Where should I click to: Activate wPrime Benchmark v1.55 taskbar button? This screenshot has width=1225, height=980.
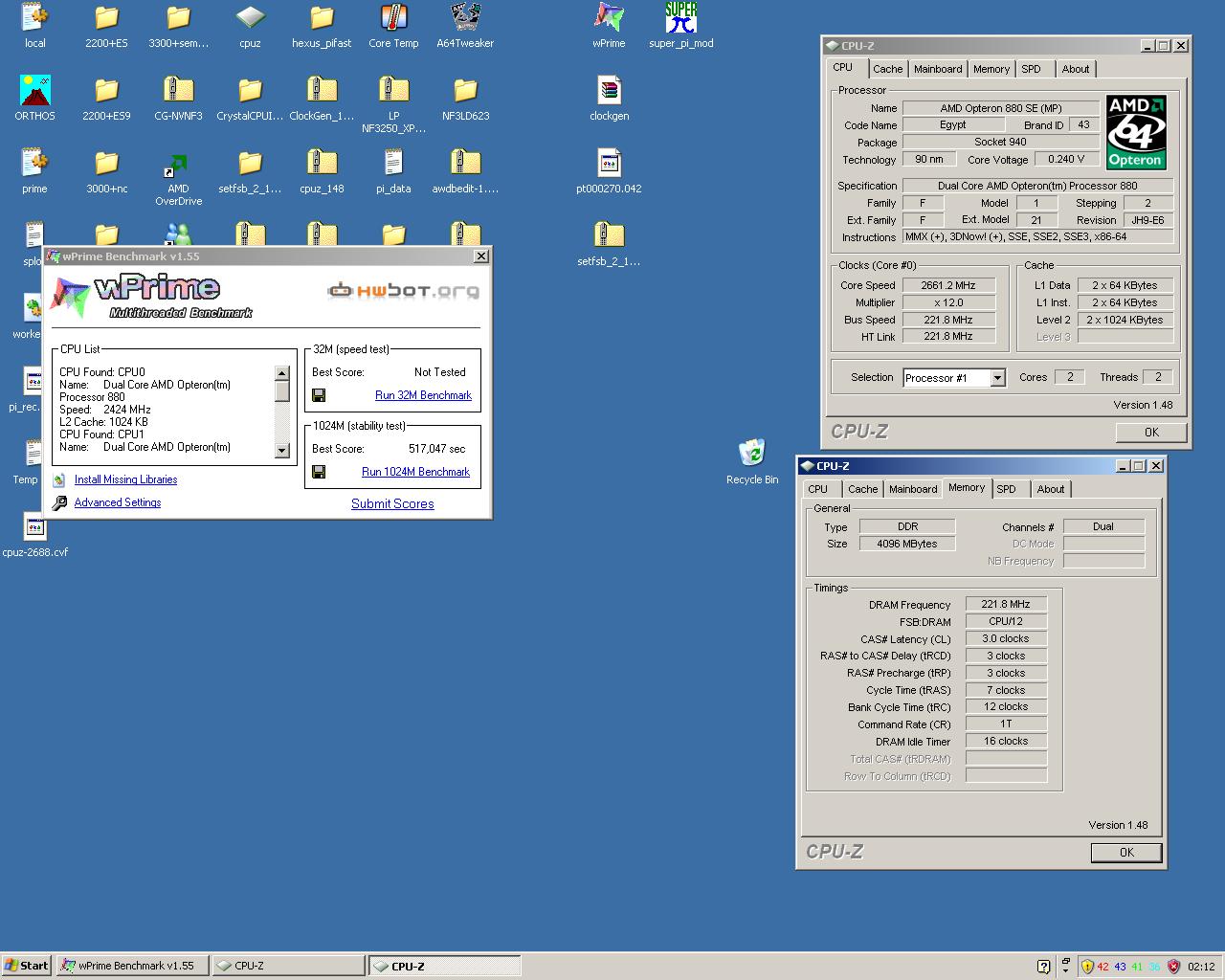tap(132, 966)
